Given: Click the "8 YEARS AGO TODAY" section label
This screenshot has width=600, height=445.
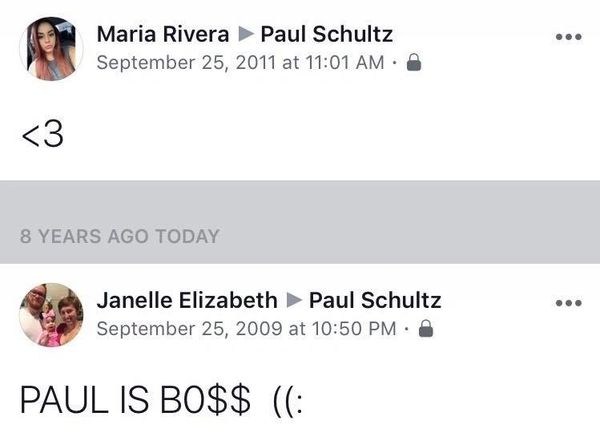Looking at the screenshot, I should [119, 237].
